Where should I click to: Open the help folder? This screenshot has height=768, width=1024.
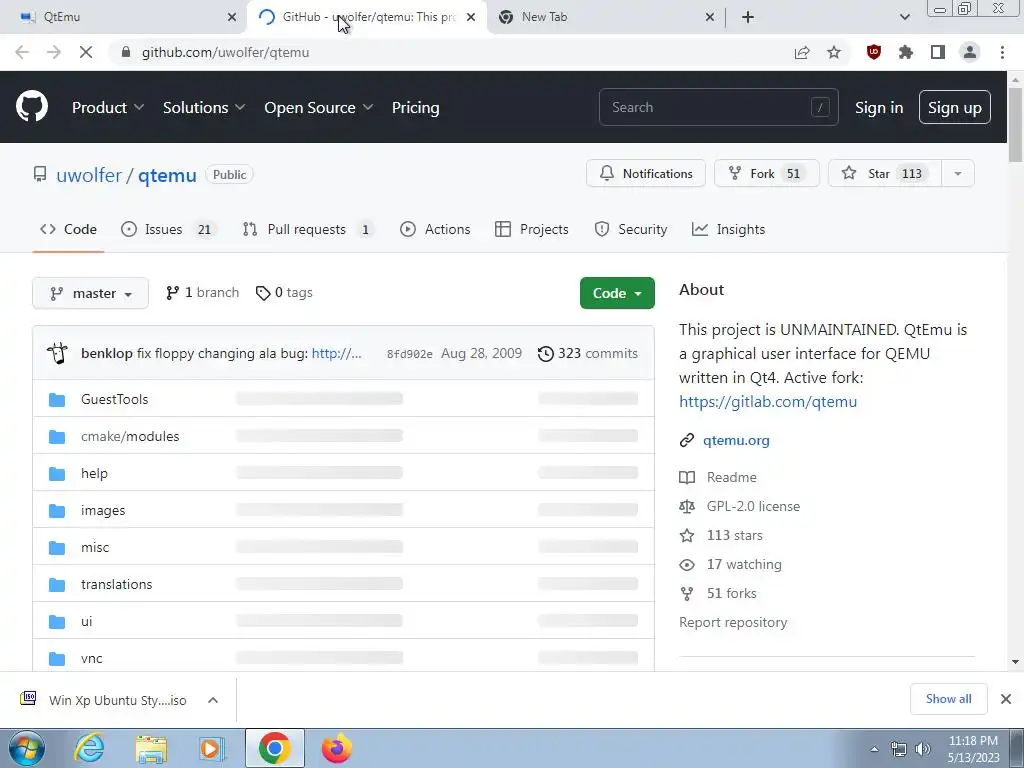pos(94,473)
